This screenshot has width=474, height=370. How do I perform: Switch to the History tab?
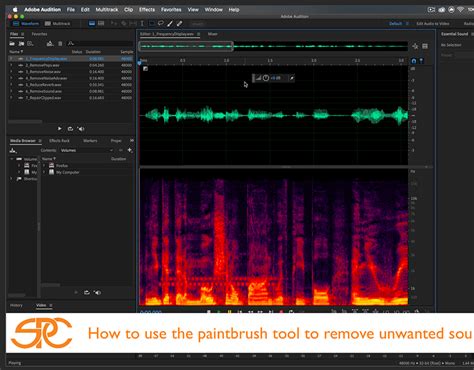coord(16,305)
